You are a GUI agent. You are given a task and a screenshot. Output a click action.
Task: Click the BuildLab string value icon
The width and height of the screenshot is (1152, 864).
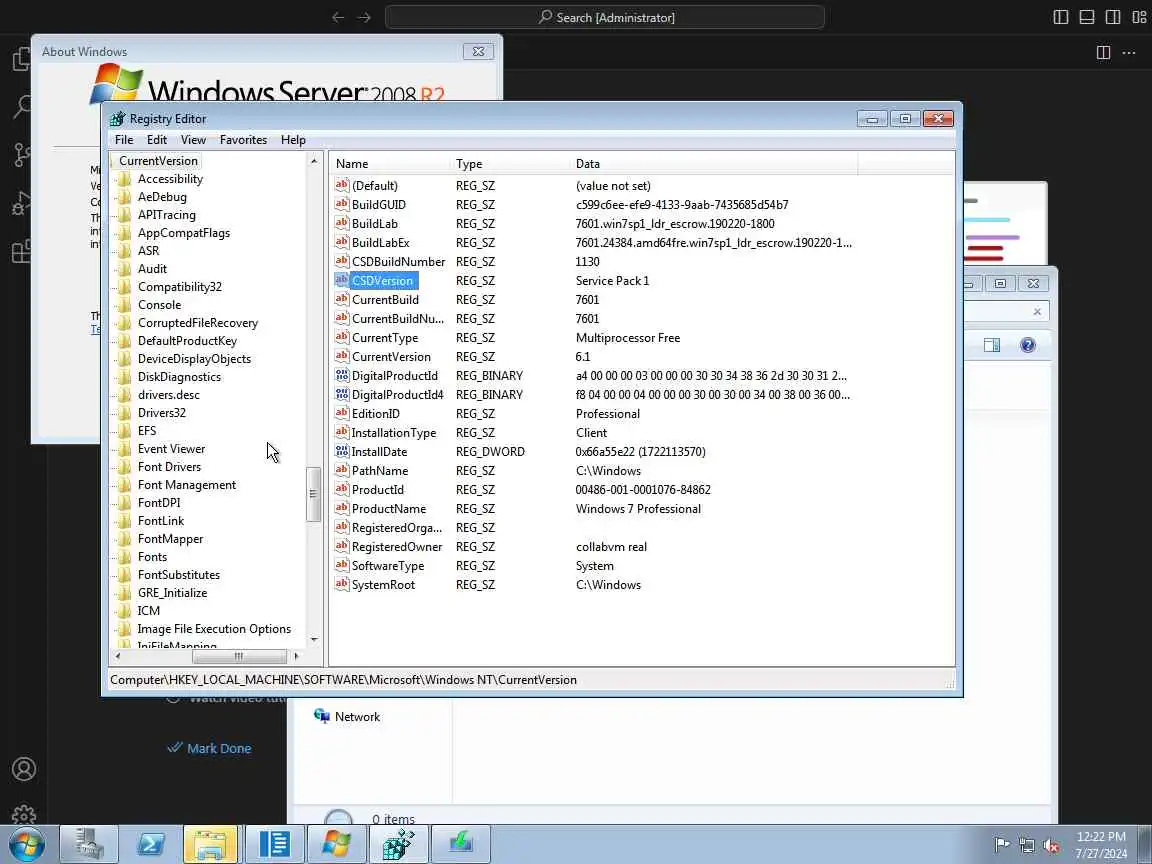coord(342,223)
